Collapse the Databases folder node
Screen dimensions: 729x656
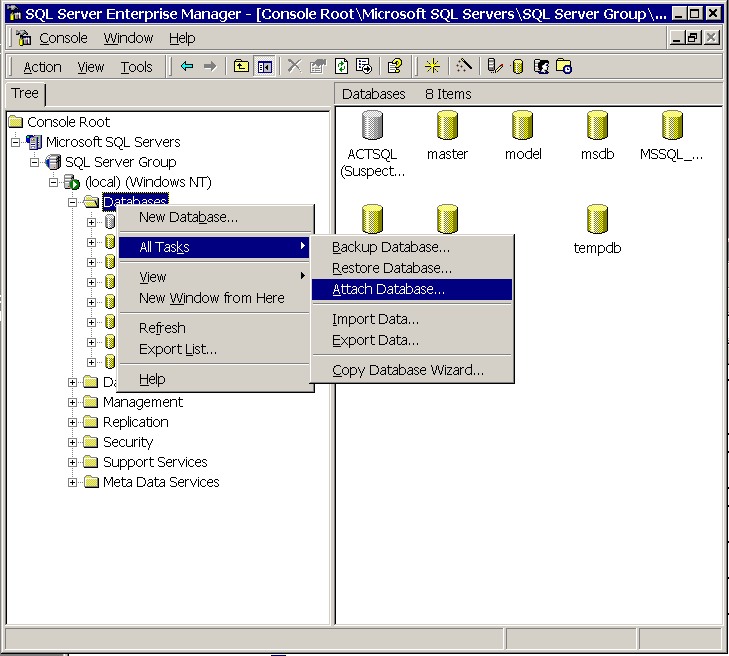(x=73, y=202)
